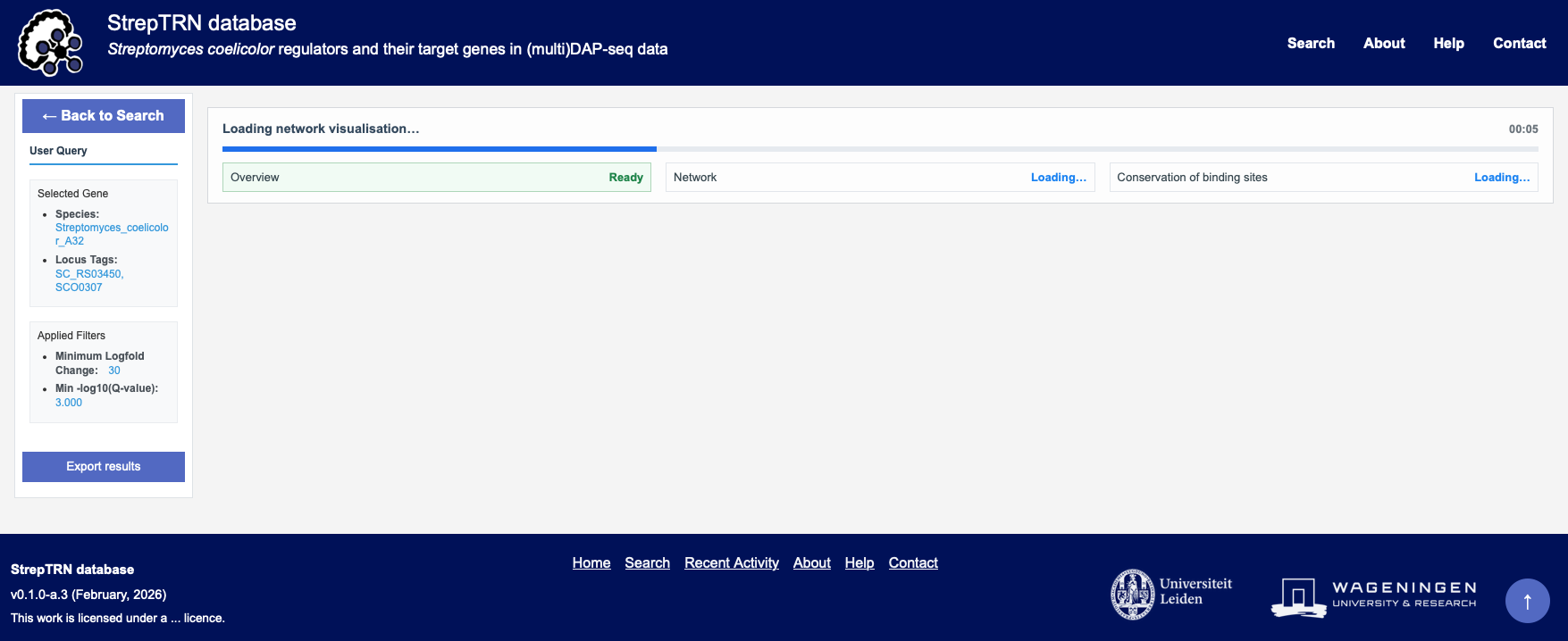The height and width of the screenshot is (641, 1568).
Task: Select the Conservation of binding sites tab
Action: [x=1323, y=178]
